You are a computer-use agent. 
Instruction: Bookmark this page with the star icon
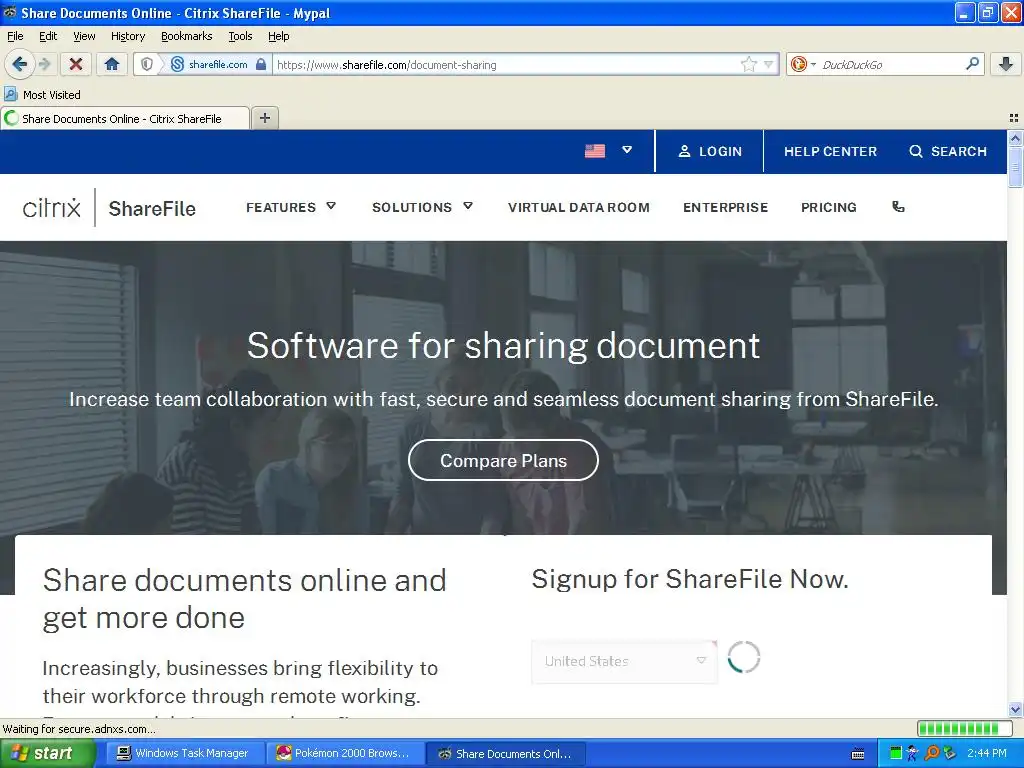[x=748, y=64]
